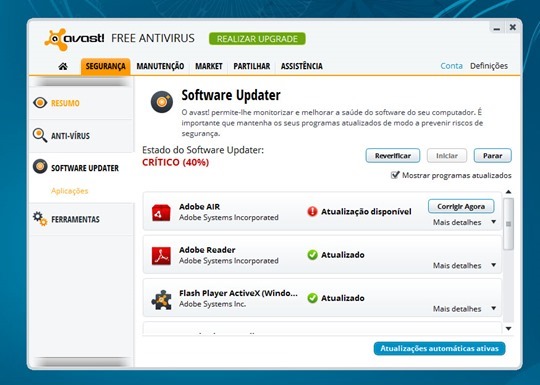Click the Resumo eye icon in sidebar

40,103
